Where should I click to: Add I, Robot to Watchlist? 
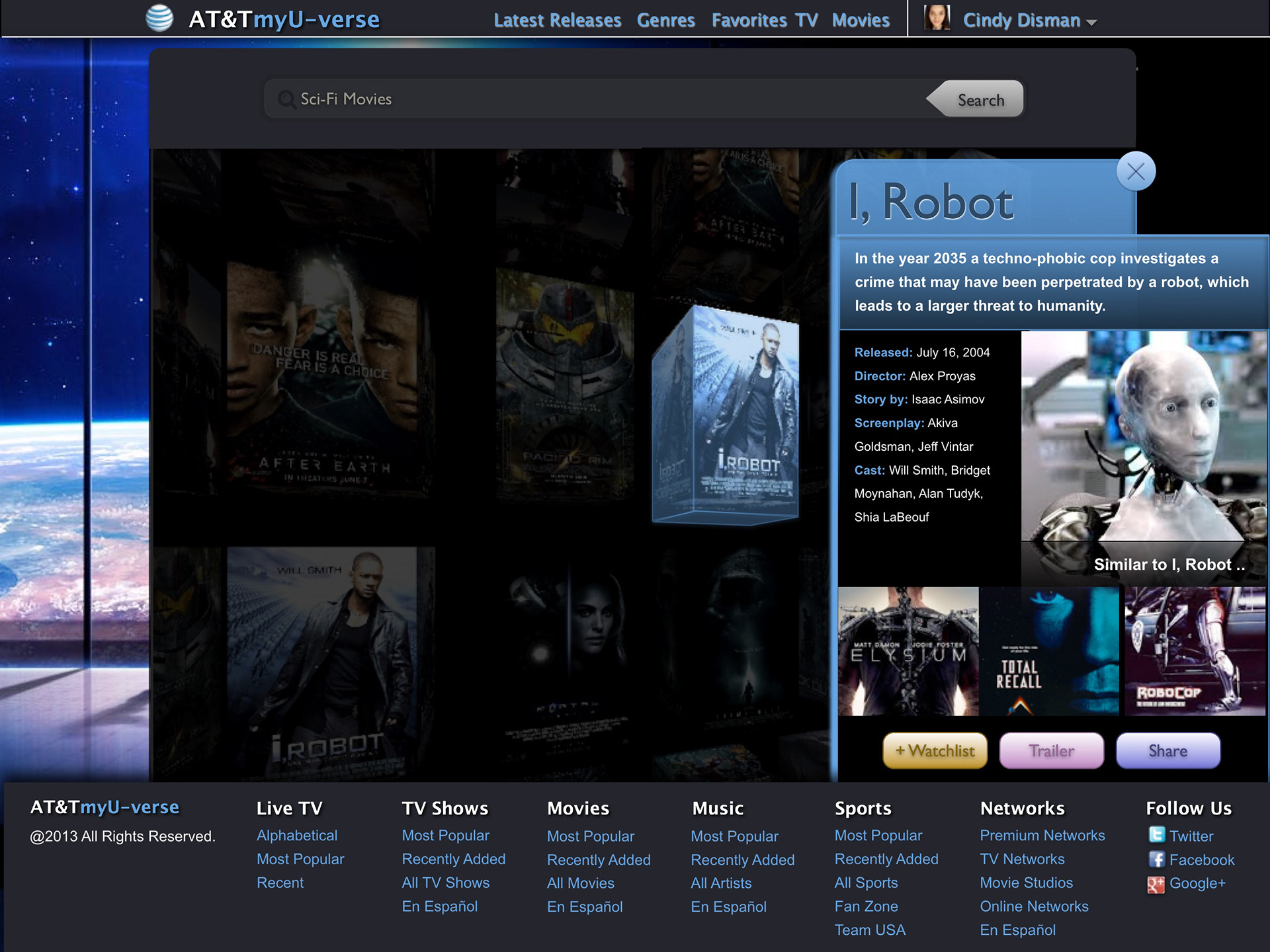click(935, 750)
